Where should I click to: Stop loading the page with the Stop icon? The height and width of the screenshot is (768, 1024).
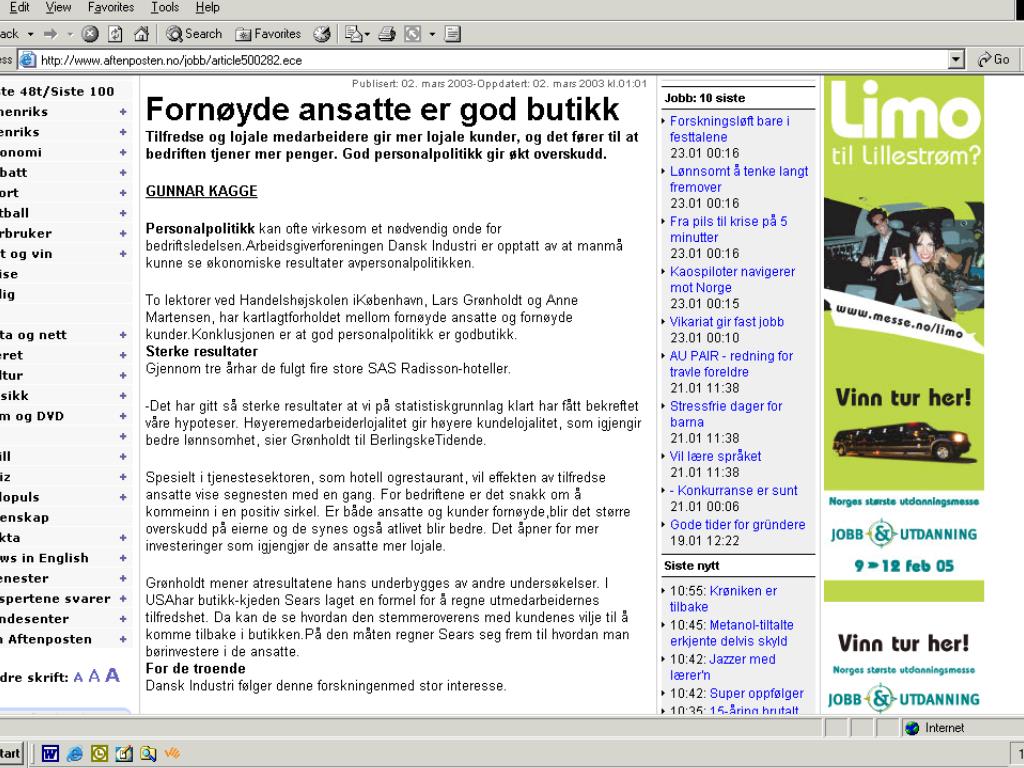pos(90,34)
